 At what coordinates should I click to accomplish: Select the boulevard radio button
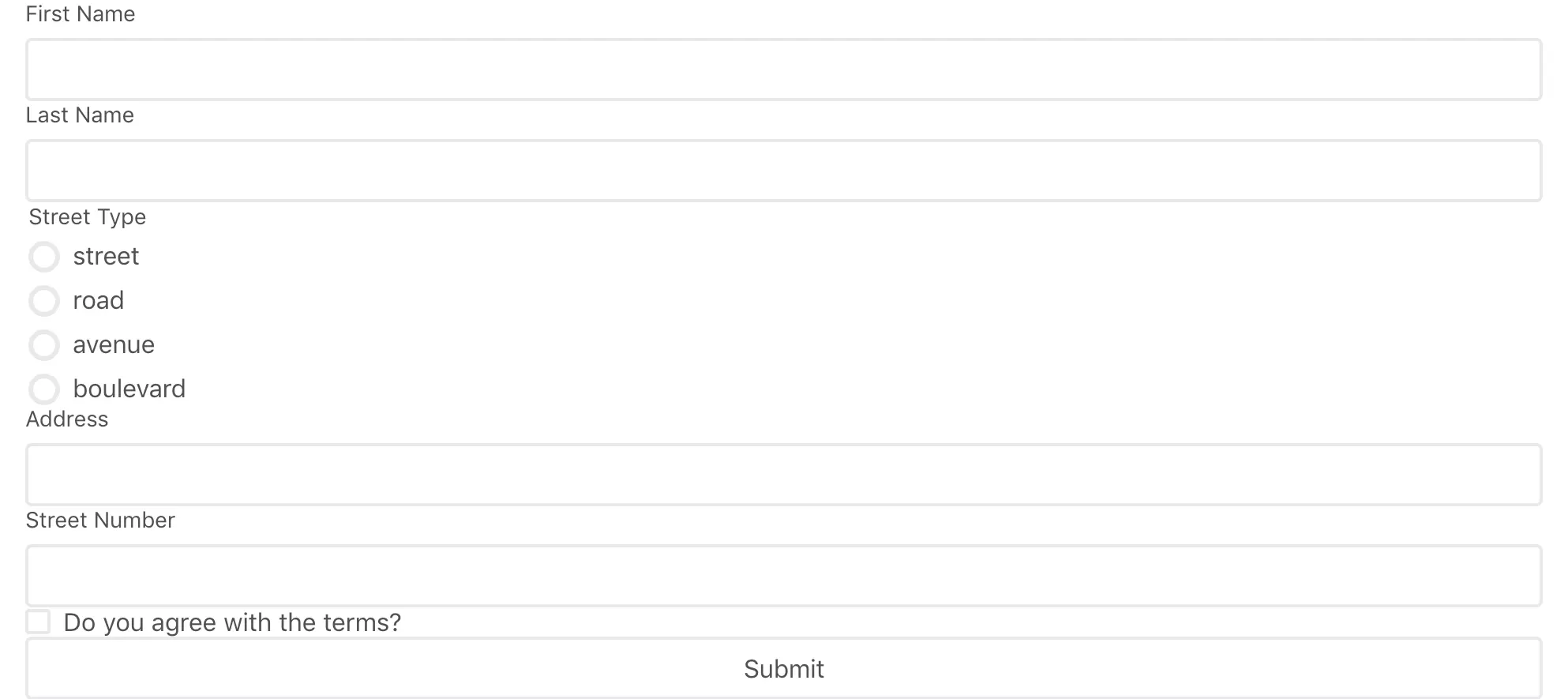click(44, 389)
